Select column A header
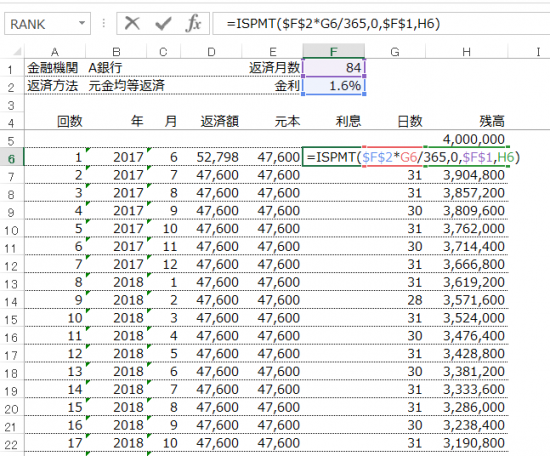 click(x=55, y=52)
